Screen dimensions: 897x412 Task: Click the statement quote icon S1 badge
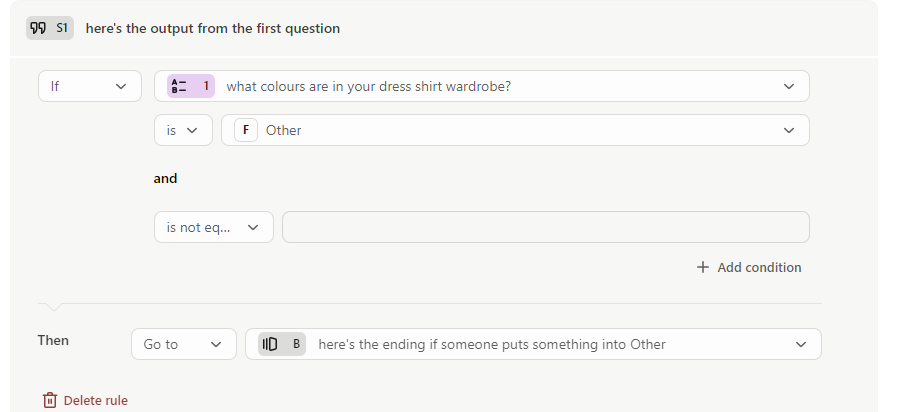[50, 28]
